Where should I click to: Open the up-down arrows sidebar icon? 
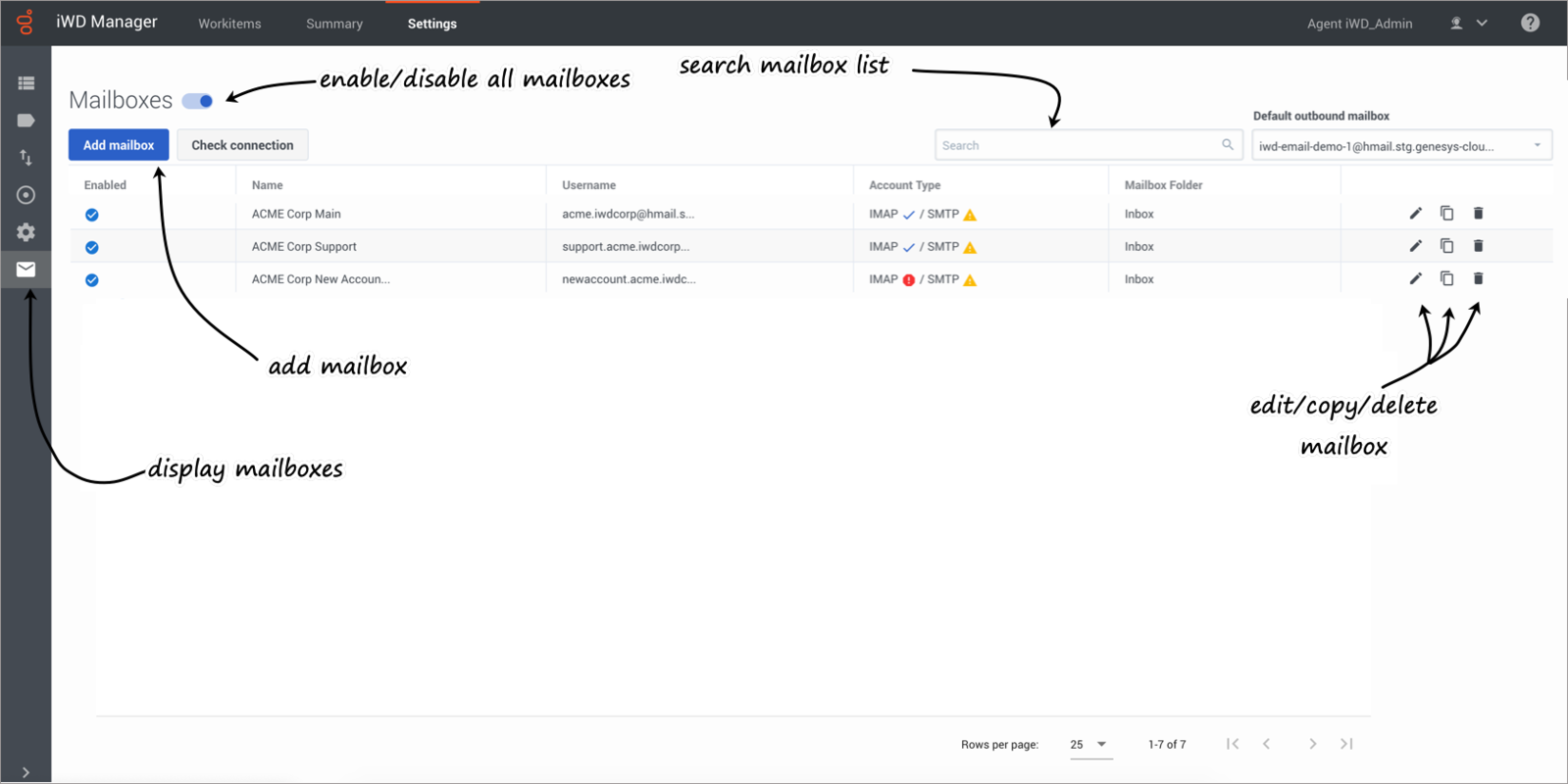point(26,158)
